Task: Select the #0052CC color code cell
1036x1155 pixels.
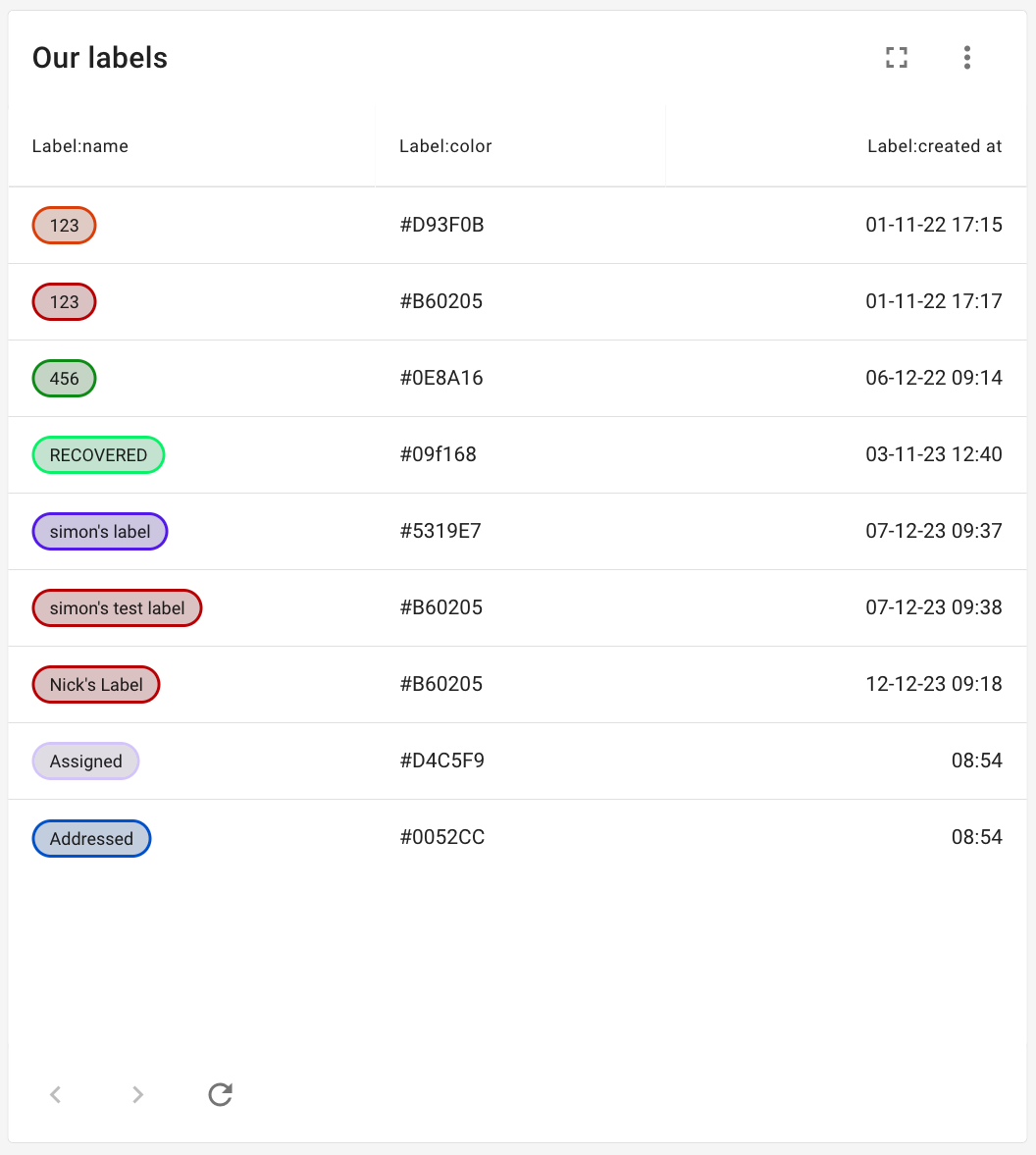Action: click(x=441, y=838)
